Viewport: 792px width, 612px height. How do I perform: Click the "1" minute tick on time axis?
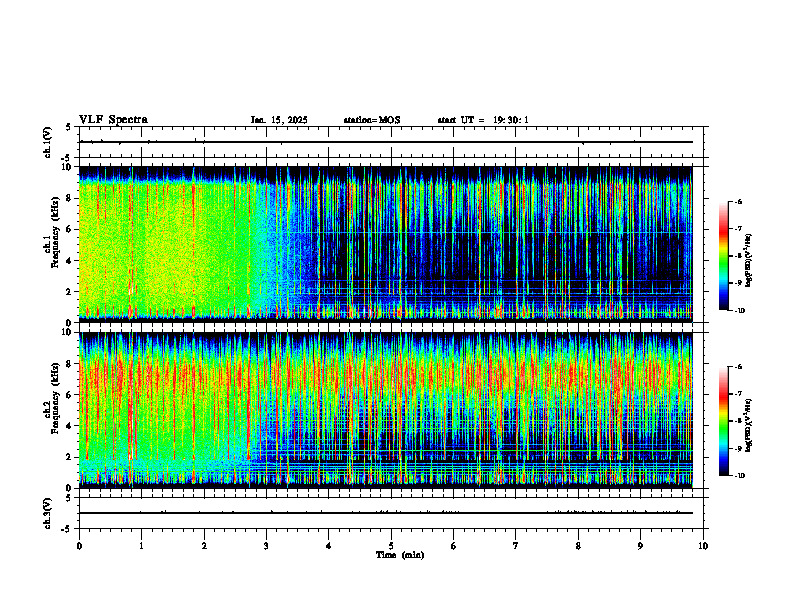point(141,546)
